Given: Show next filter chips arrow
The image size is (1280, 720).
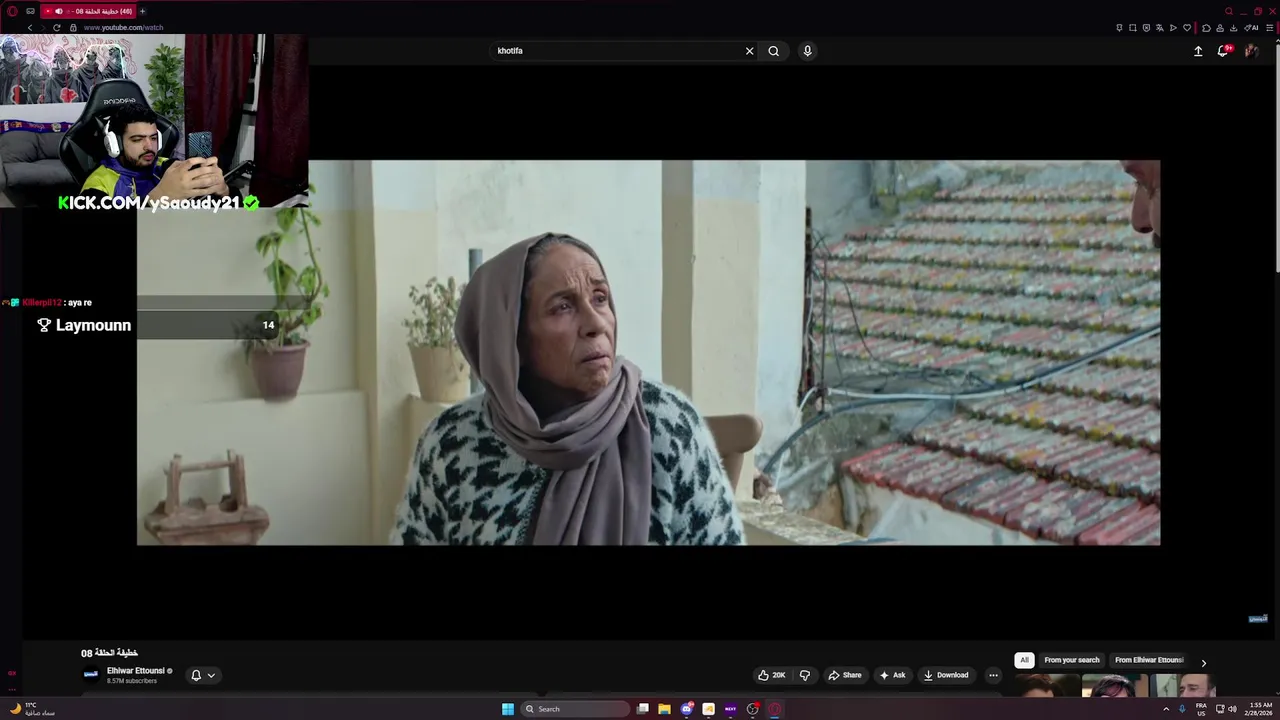Looking at the screenshot, I should pos(1203,662).
